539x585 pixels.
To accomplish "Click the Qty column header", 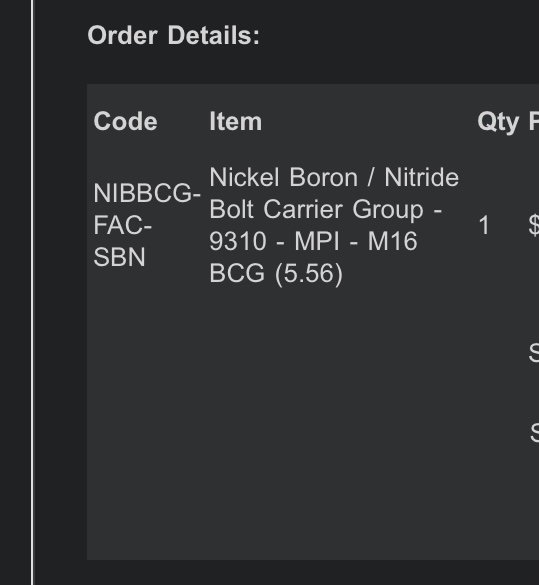I will [498, 122].
